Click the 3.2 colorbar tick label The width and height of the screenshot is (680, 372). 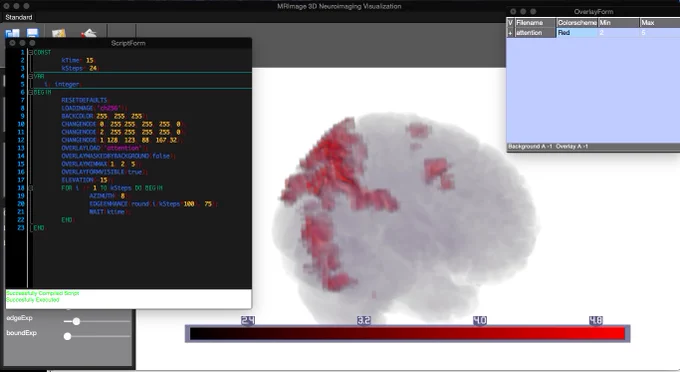coord(364,320)
